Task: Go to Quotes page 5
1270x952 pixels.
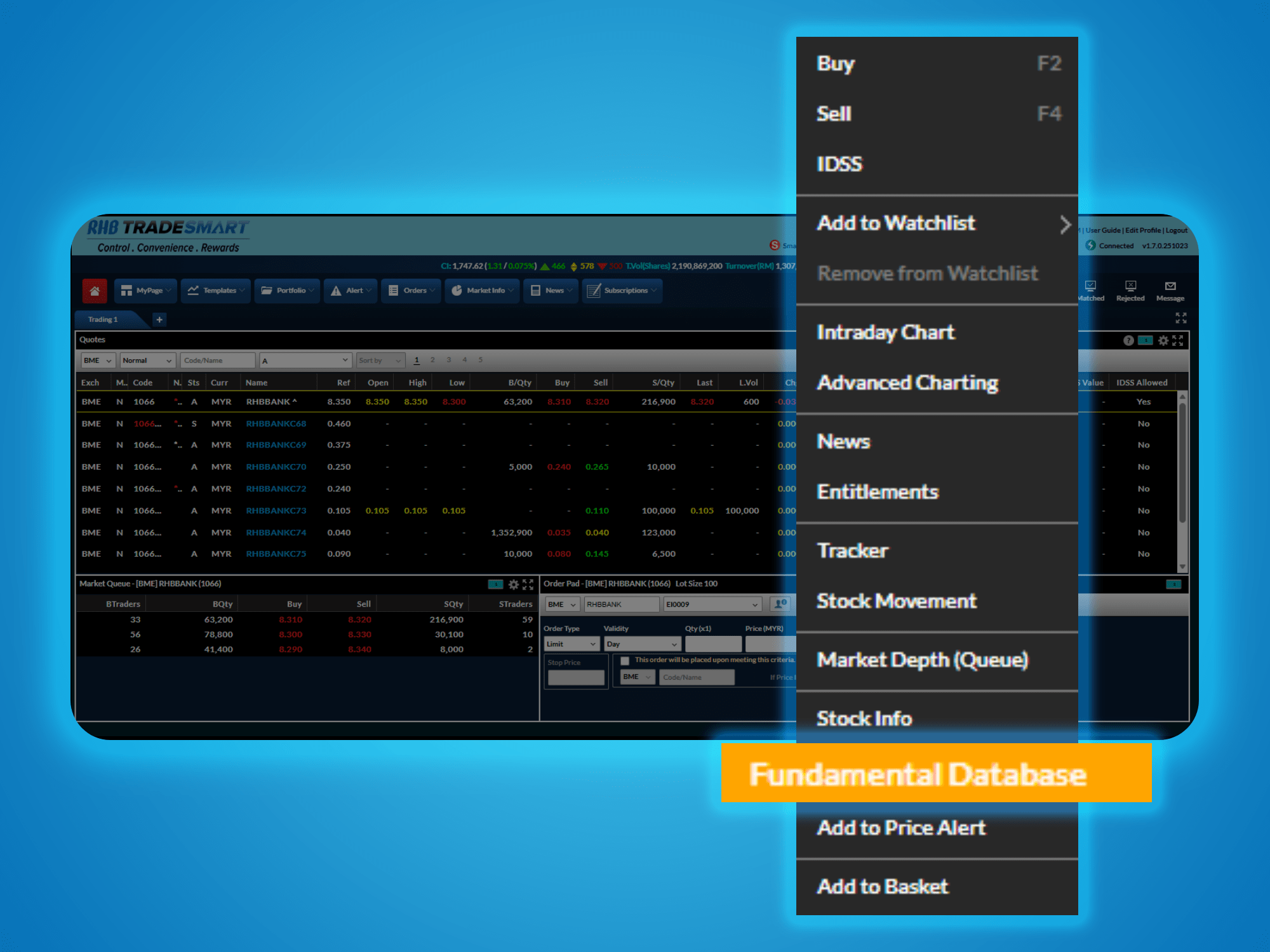Action: (480, 360)
